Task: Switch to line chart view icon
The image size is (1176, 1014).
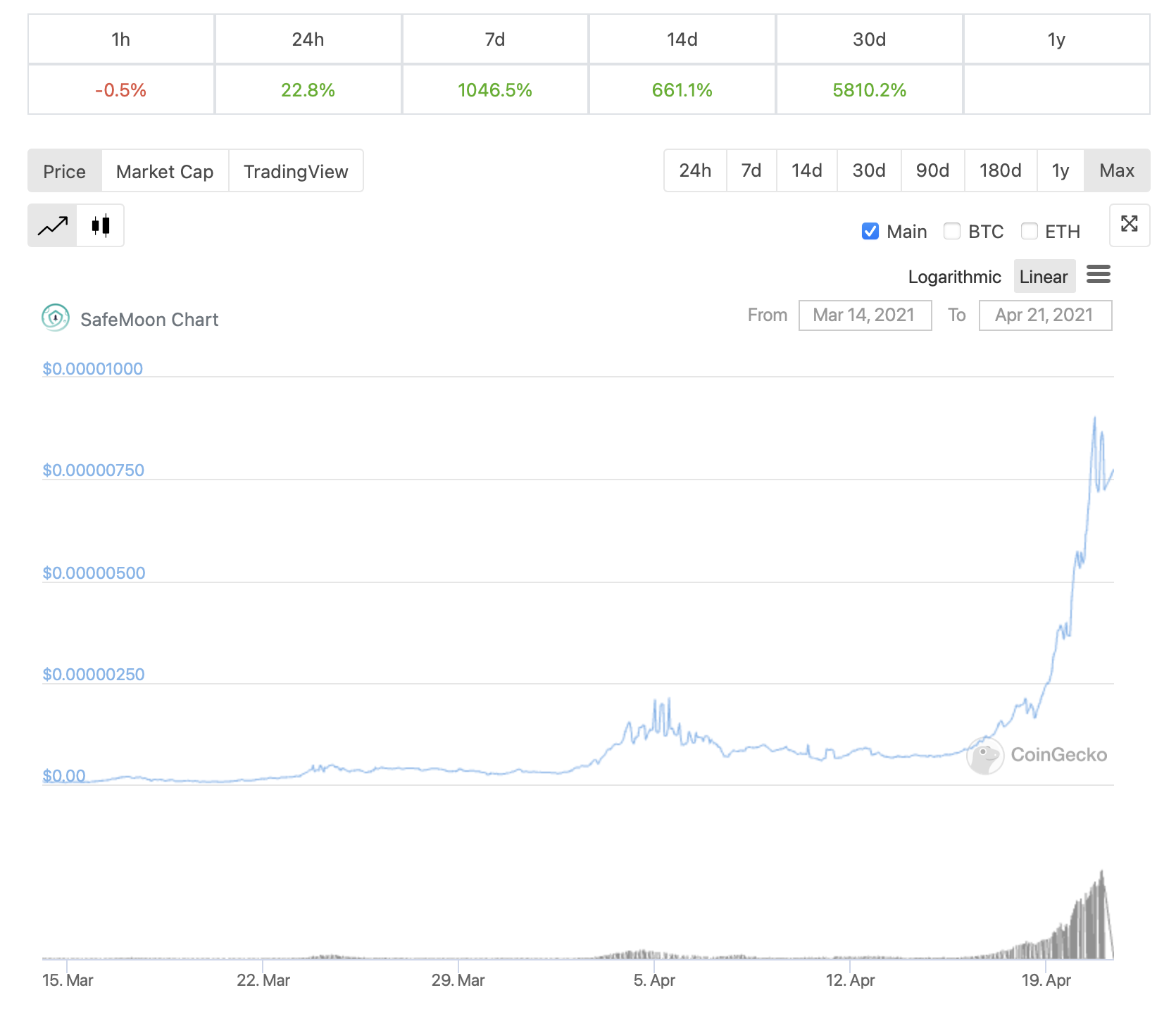Action: (x=53, y=226)
